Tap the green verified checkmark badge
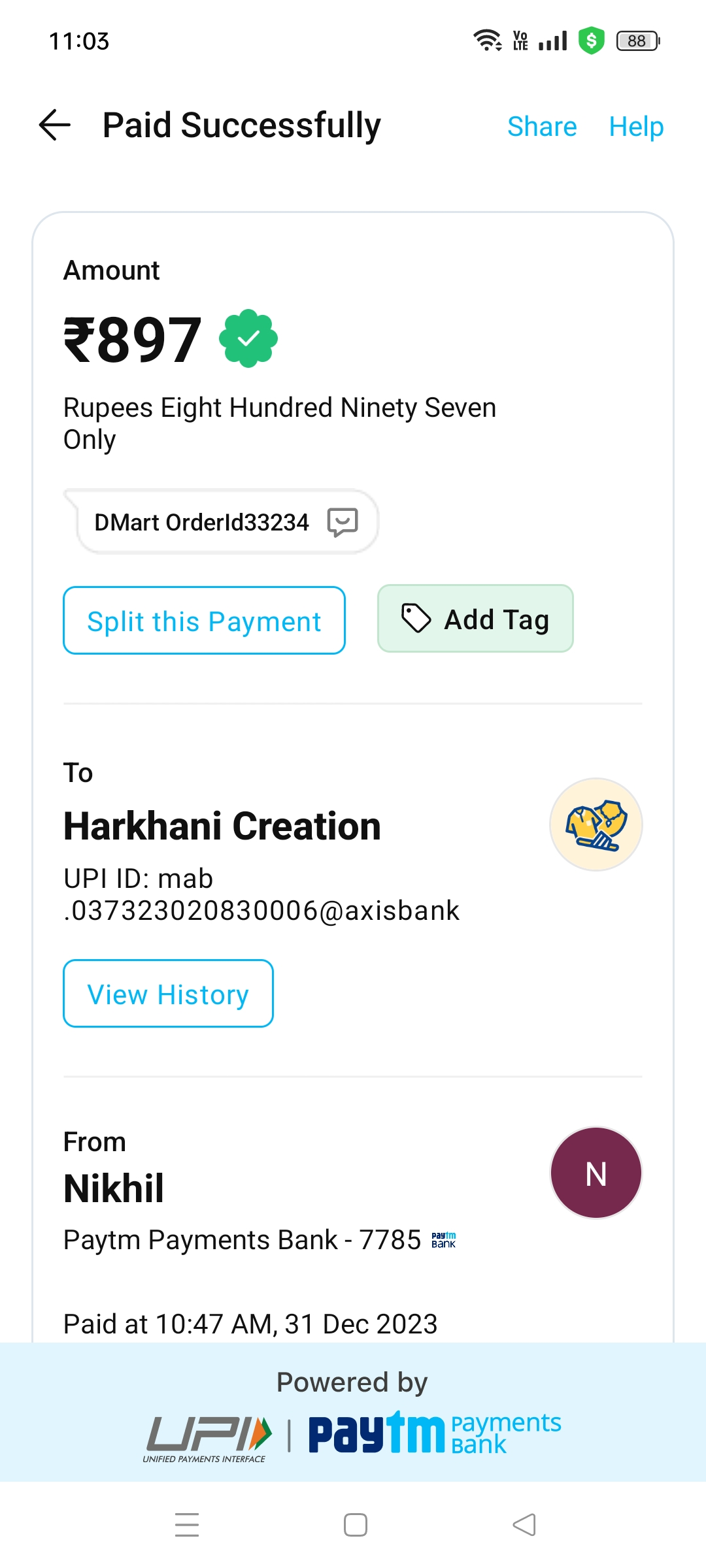This screenshot has height=1568, width=706. [x=248, y=338]
